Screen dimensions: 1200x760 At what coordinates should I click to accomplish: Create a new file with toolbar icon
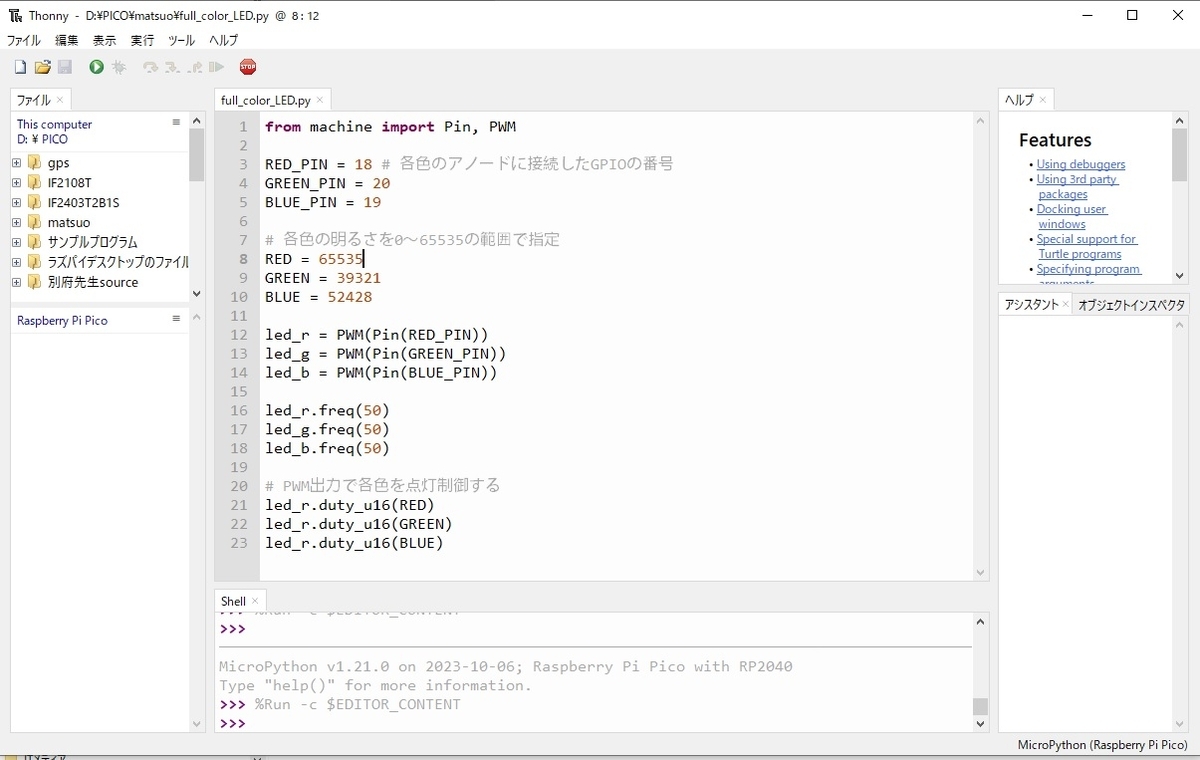(20, 67)
